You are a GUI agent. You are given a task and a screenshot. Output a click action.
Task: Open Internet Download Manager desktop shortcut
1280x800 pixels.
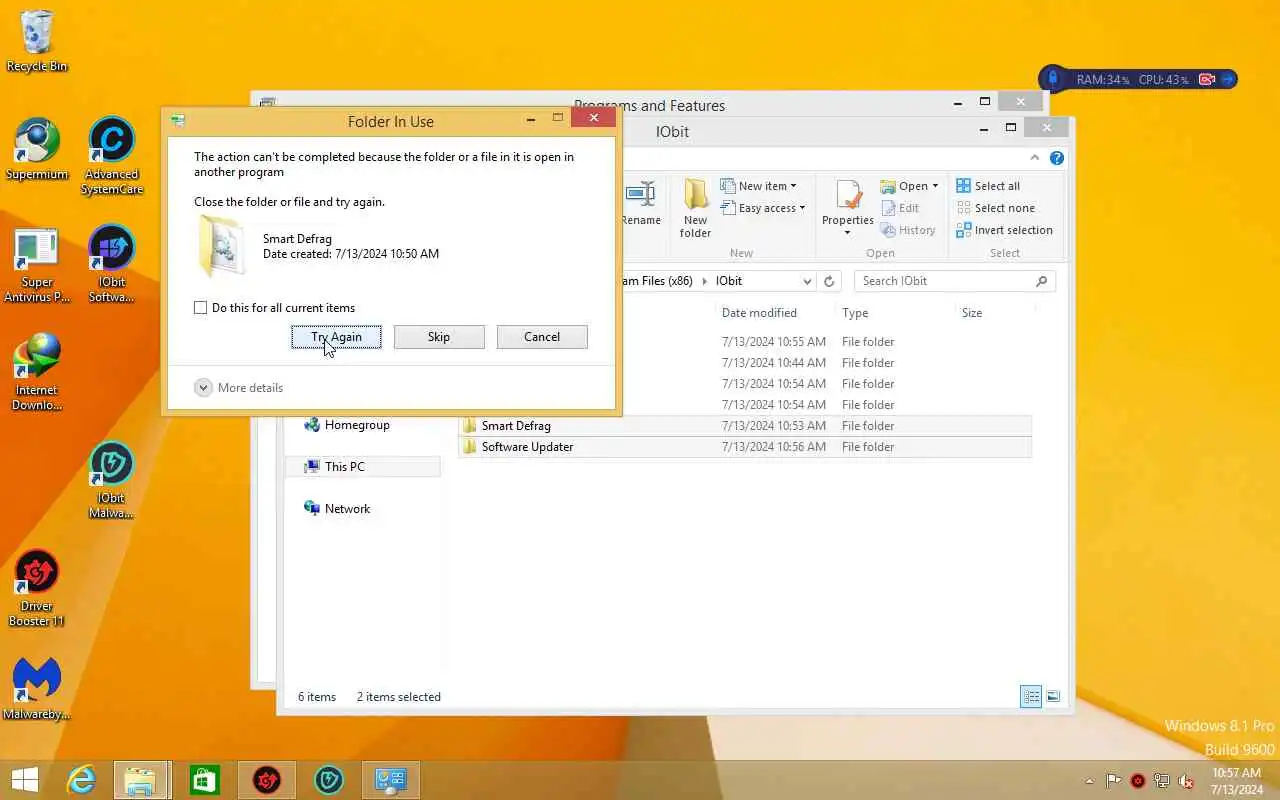click(x=37, y=373)
